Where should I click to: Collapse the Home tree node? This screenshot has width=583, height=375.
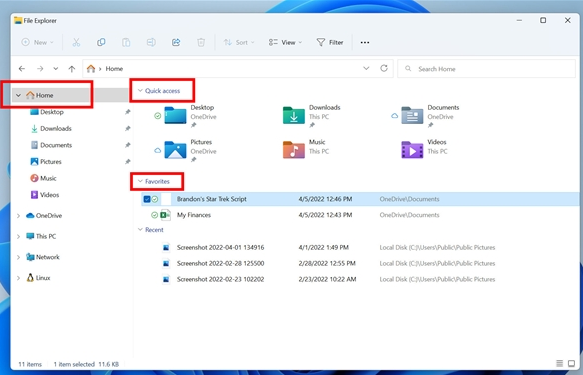18,96
